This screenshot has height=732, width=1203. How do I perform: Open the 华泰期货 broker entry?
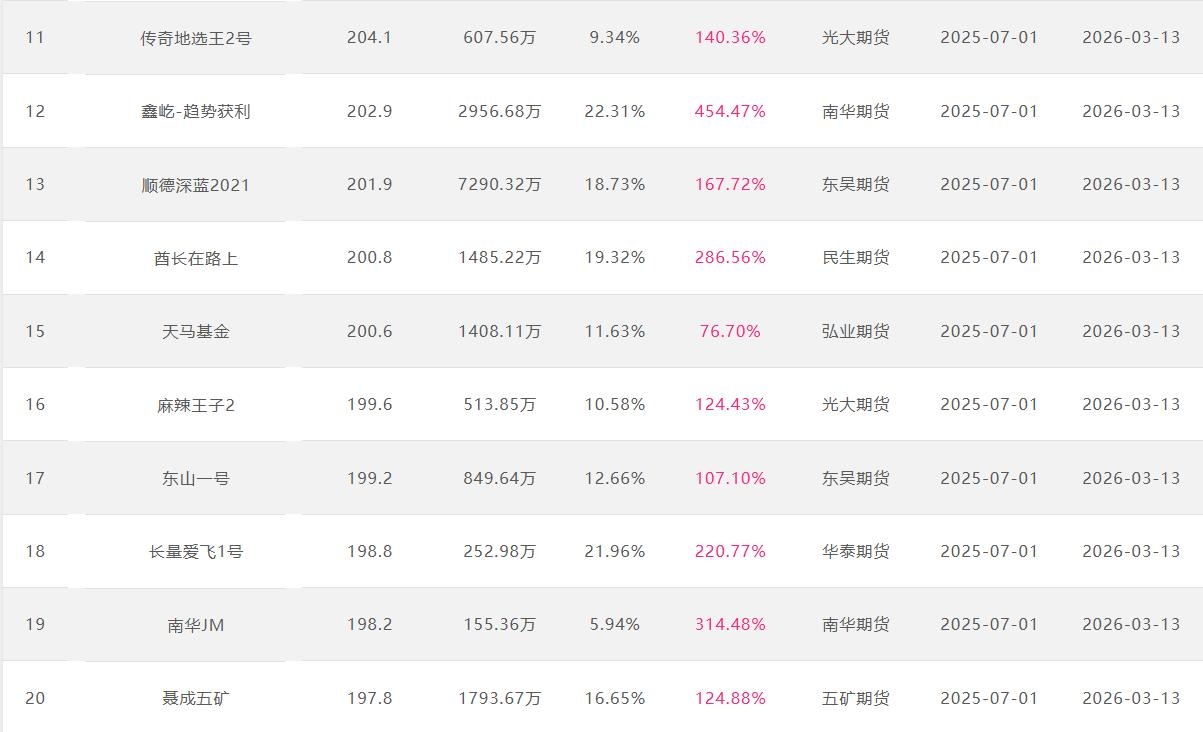pos(855,551)
